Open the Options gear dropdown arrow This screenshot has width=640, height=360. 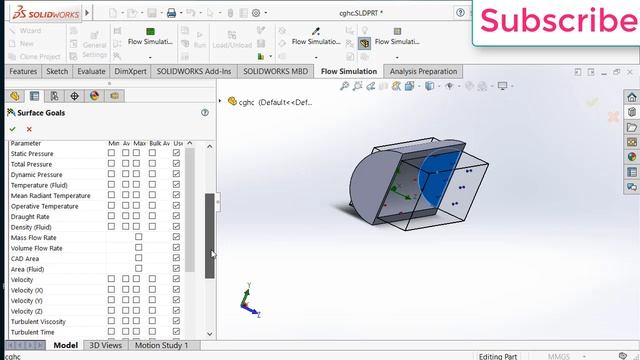pos(266,13)
